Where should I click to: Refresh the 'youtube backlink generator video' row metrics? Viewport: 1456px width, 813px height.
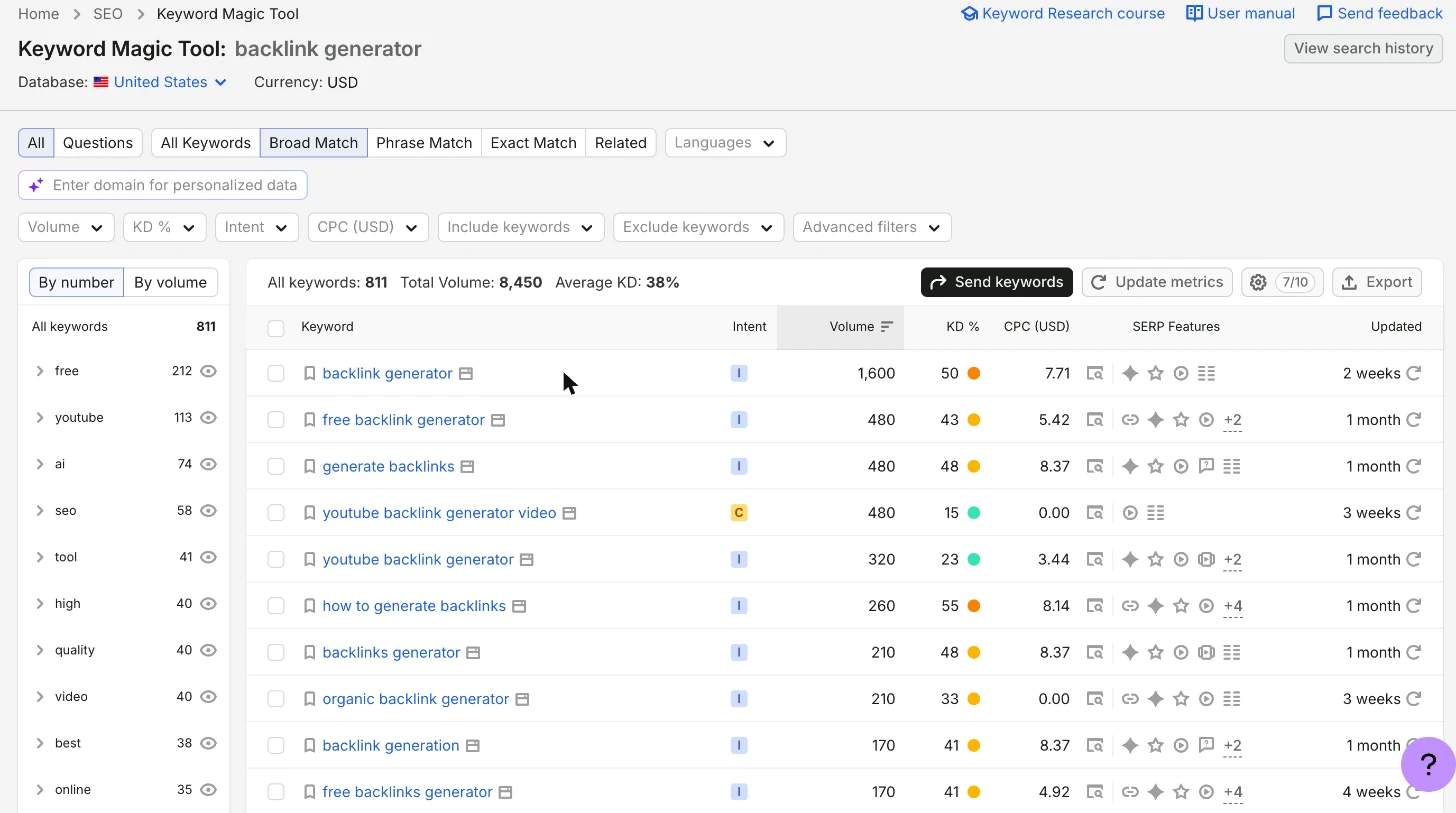pyautogui.click(x=1414, y=513)
